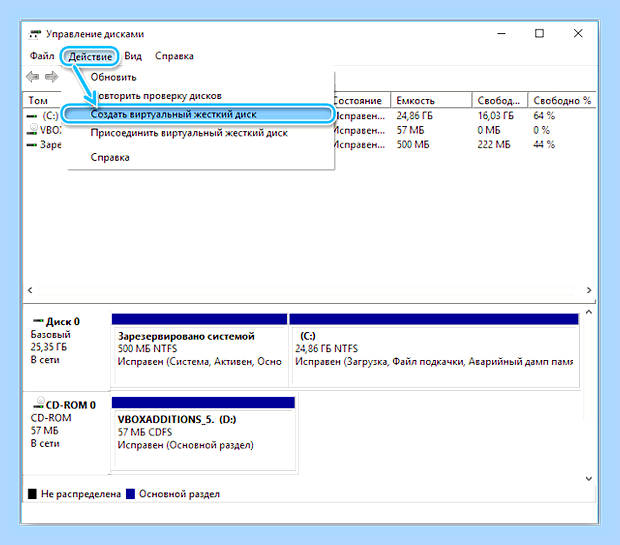Click the 57 МБ capacity cell
The height and width of the screenshot is (545, 620).
[x=410, y=130]
